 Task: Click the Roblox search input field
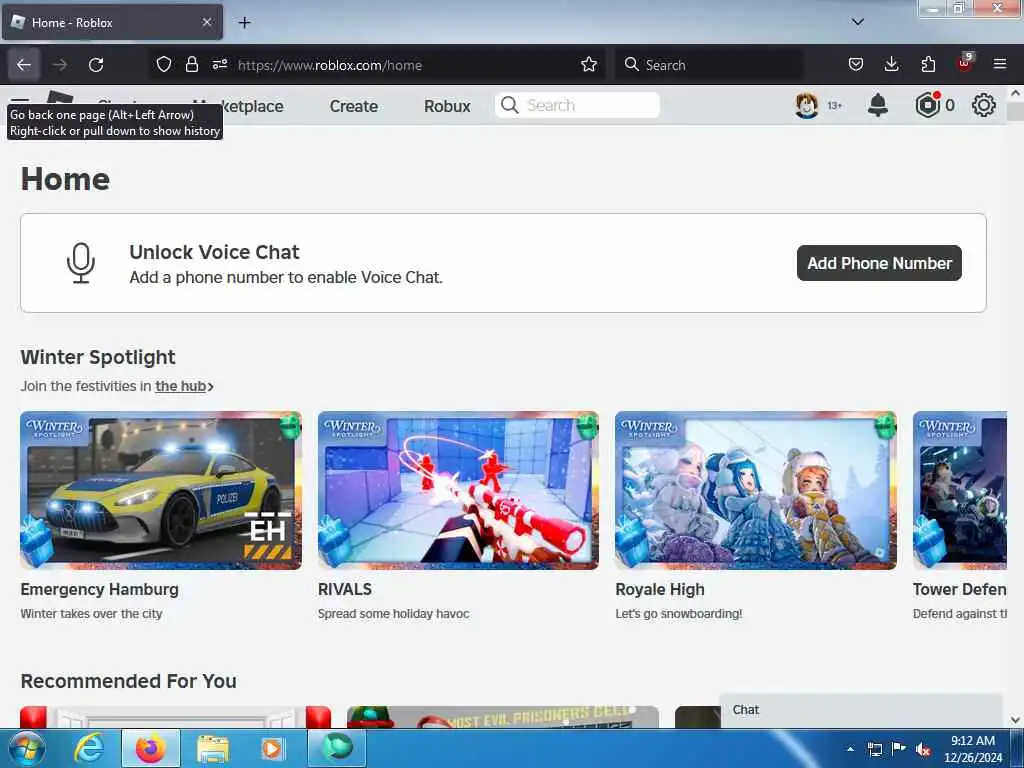[577, 105]
